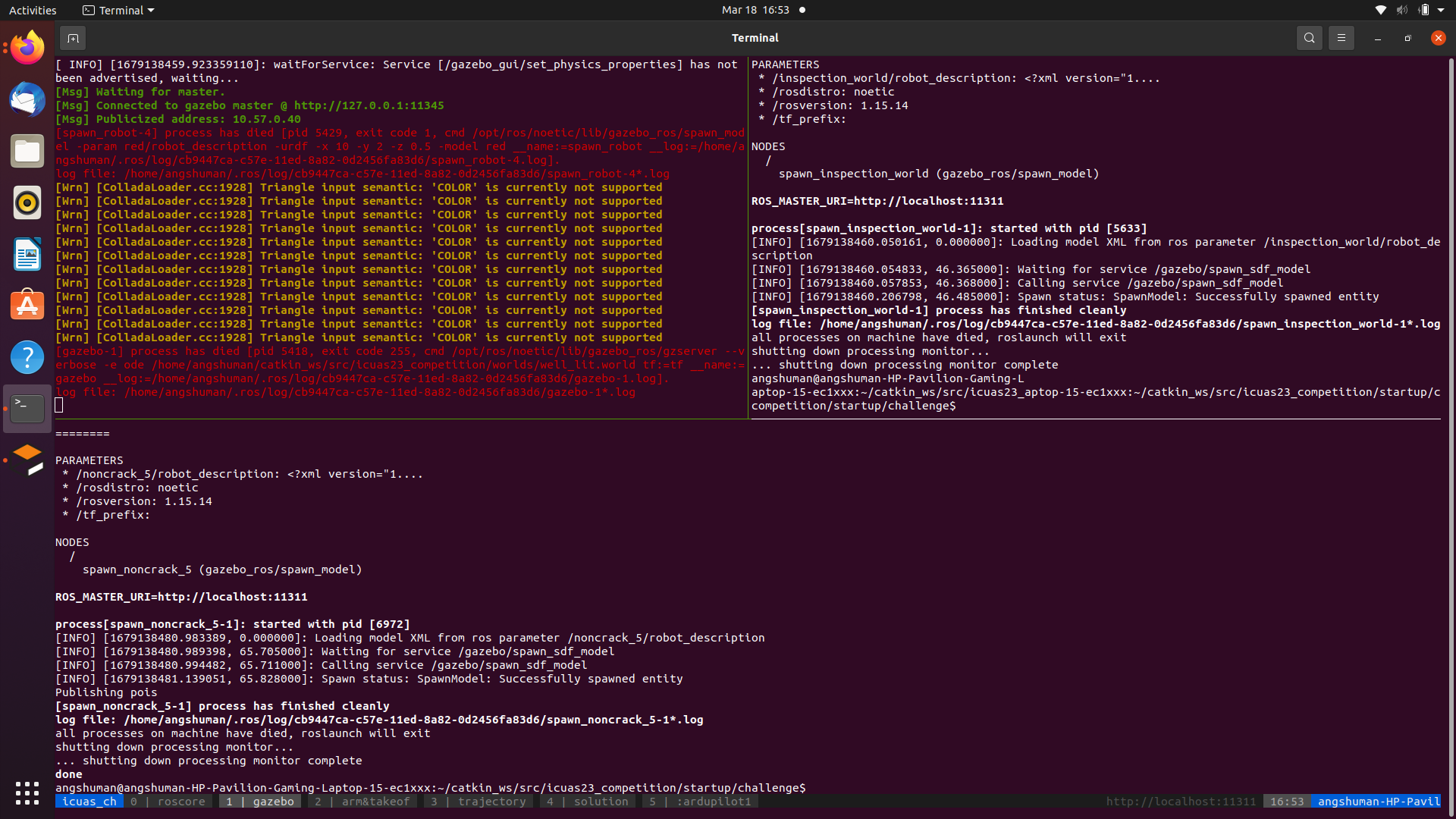The width and height of the screenshot is (1456, 819).
Task: Switch to the trajectory tmux window
Action: coord(479,801)
